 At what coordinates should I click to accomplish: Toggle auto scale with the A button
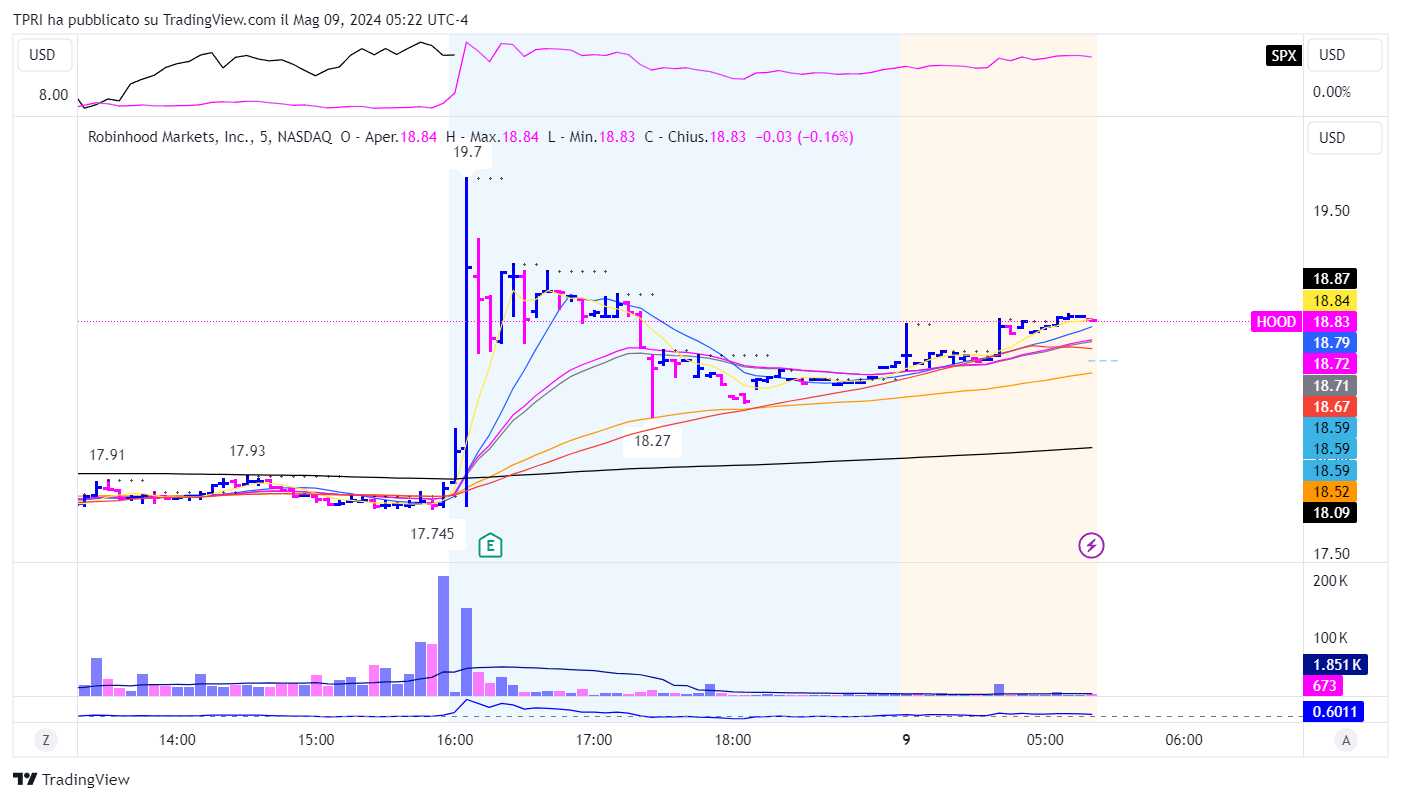pyautogui.click(x=1347, y=741)
